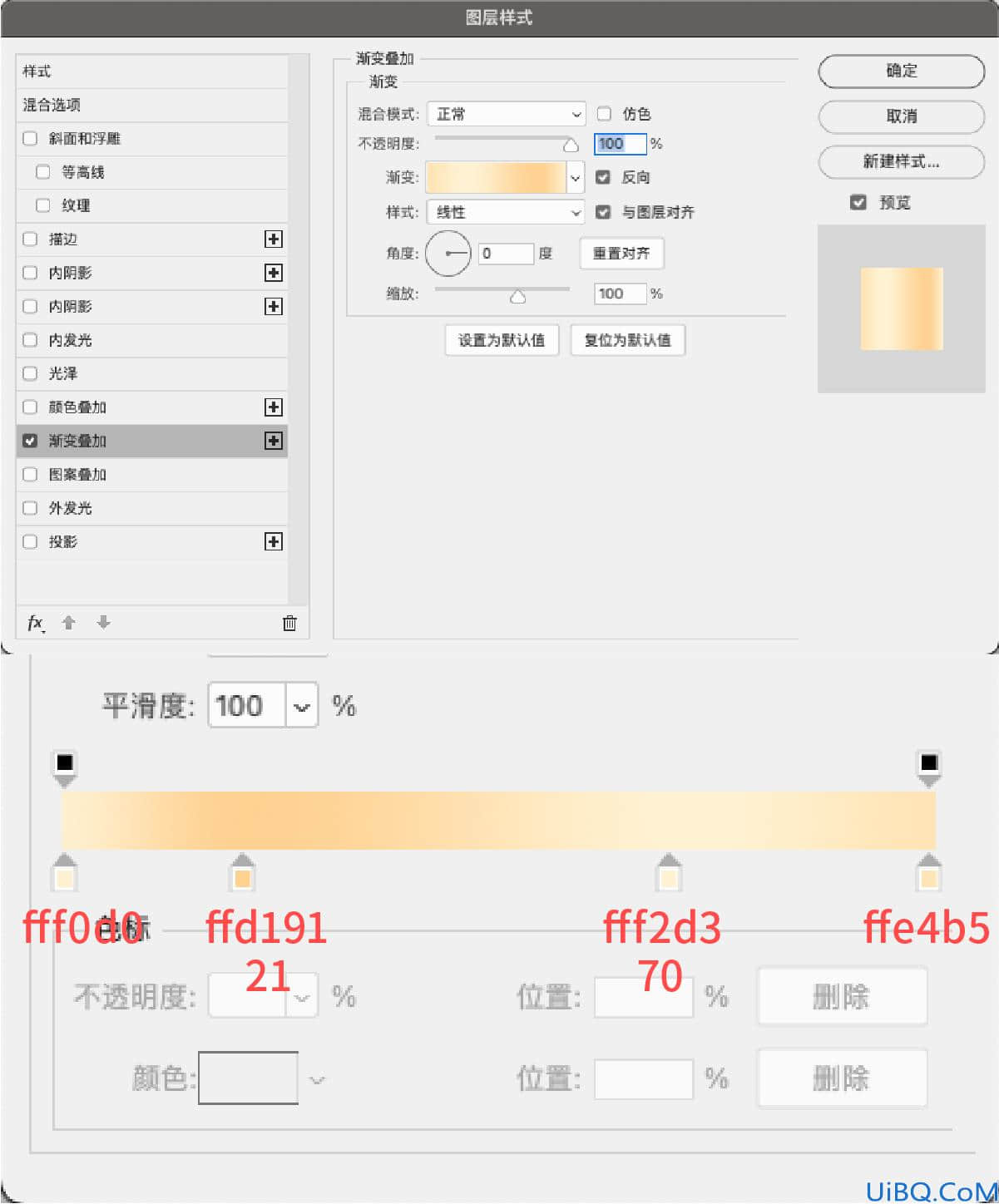
Task: Delete effect with trash icon
Action: coord(289,623)
